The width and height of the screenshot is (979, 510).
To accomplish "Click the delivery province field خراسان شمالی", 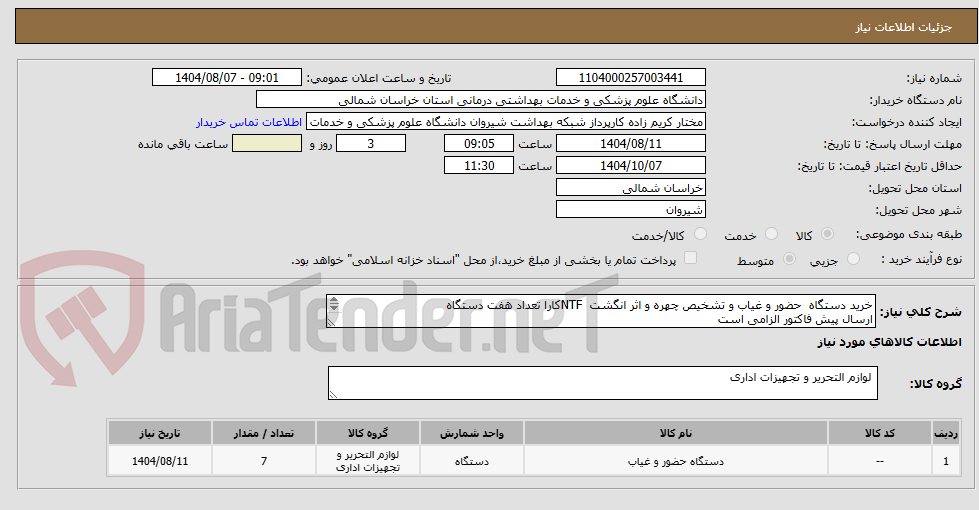I will 631,188.
